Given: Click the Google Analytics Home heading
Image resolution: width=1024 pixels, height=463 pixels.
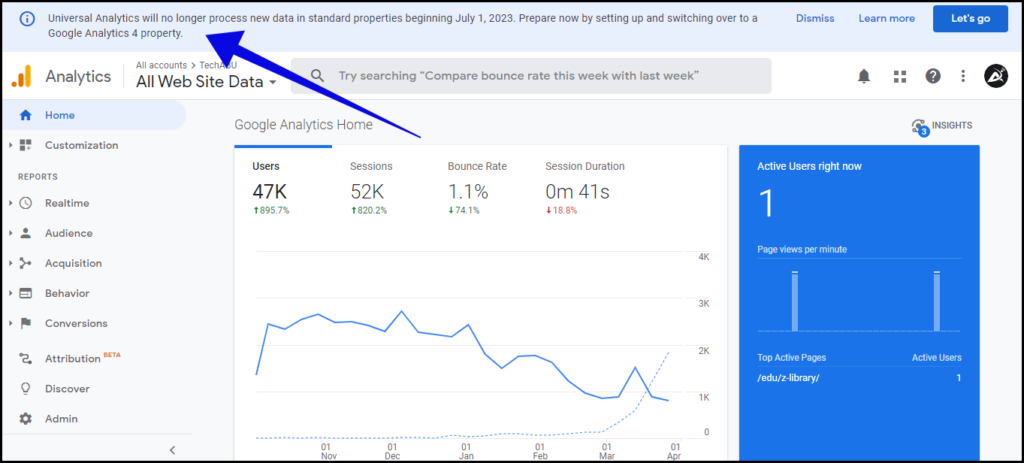Looking at the screenshot, I should click(x=304, y=124).
